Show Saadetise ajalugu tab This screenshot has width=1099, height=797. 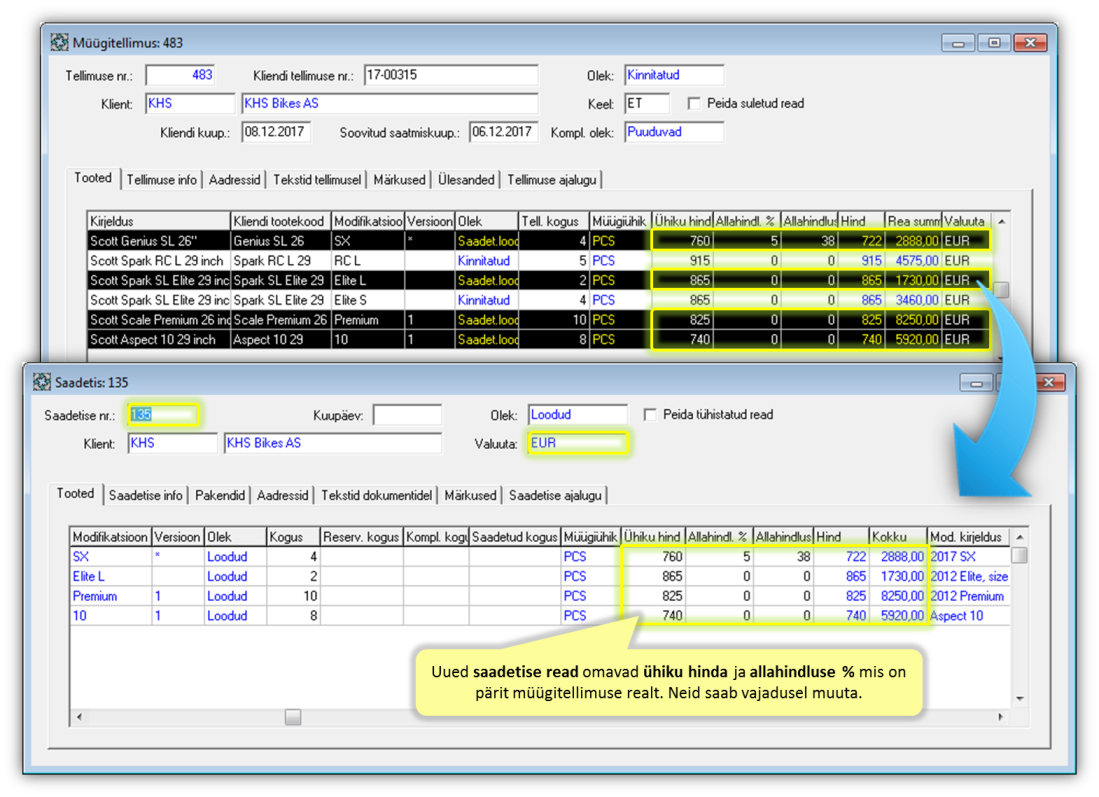(555, 496)
